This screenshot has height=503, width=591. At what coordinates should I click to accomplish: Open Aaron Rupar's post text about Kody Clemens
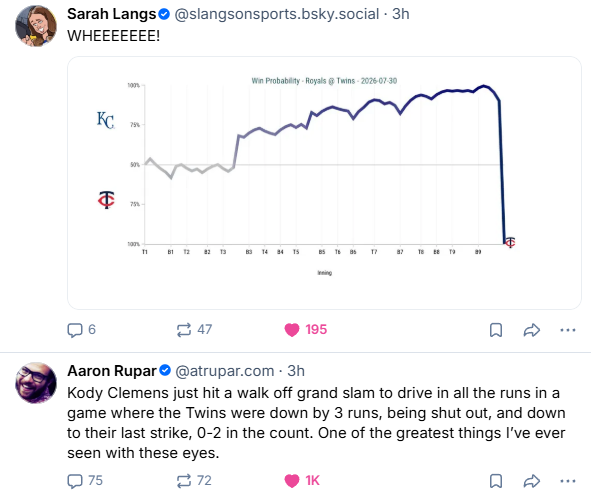point(316,423)
